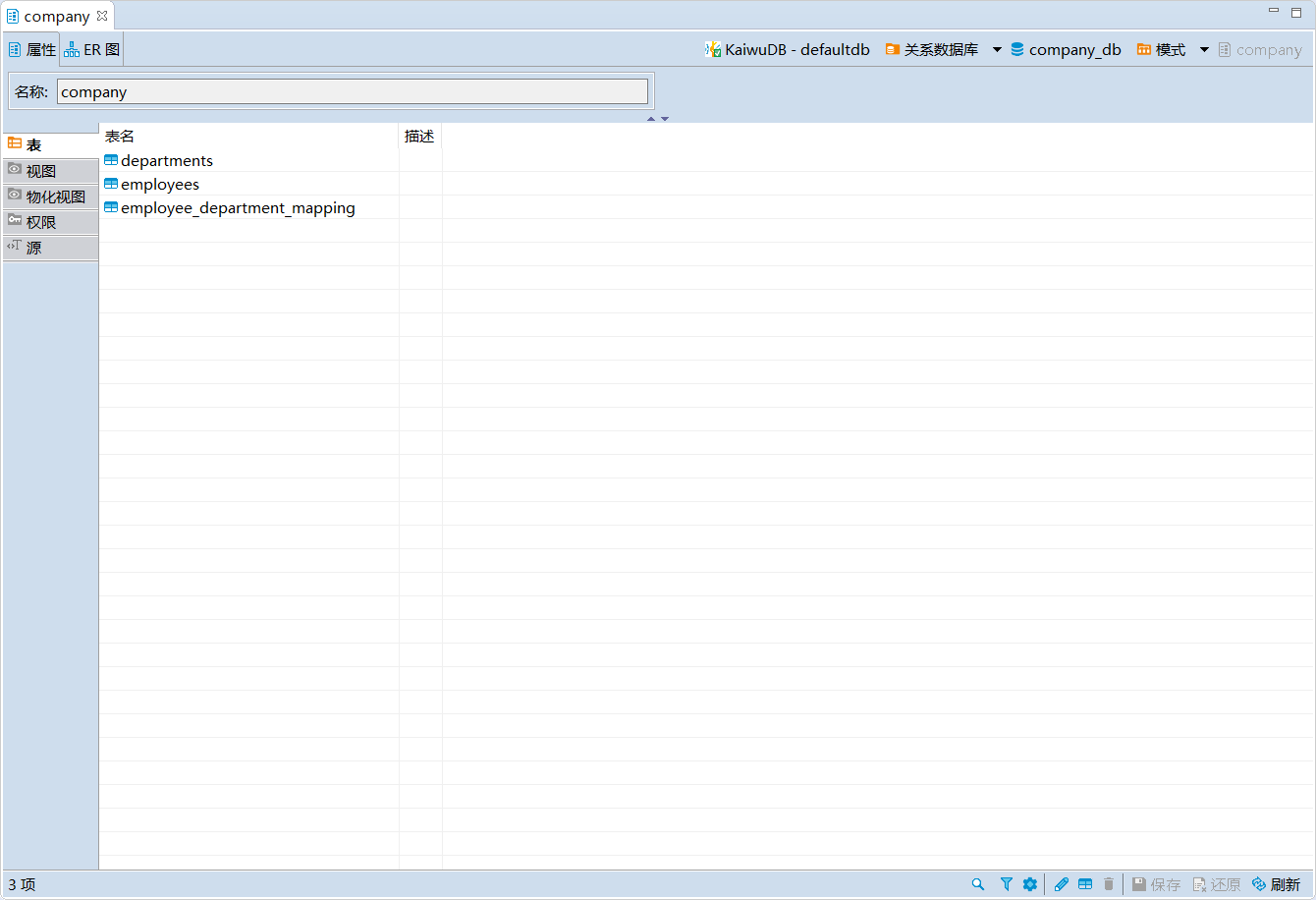Click the 名称 name input field
1316x900 pixels.
352,91
